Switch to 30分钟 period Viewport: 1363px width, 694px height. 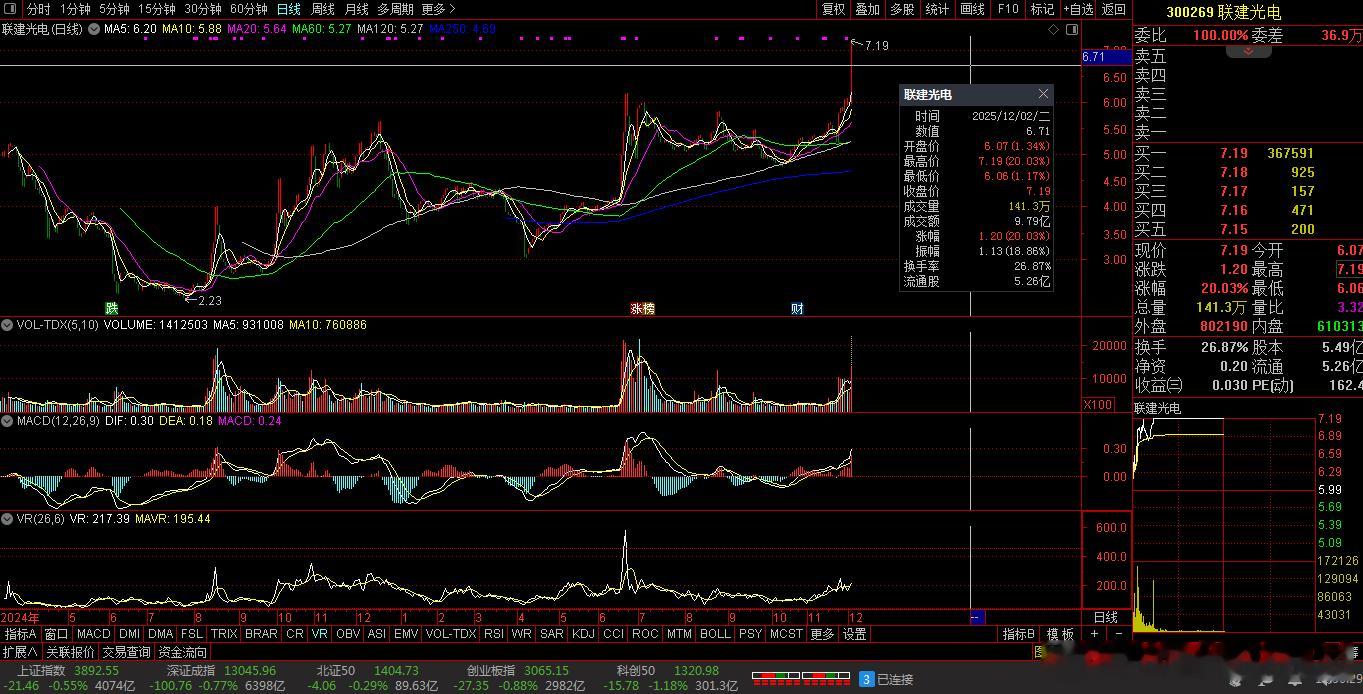coord(203,9)
